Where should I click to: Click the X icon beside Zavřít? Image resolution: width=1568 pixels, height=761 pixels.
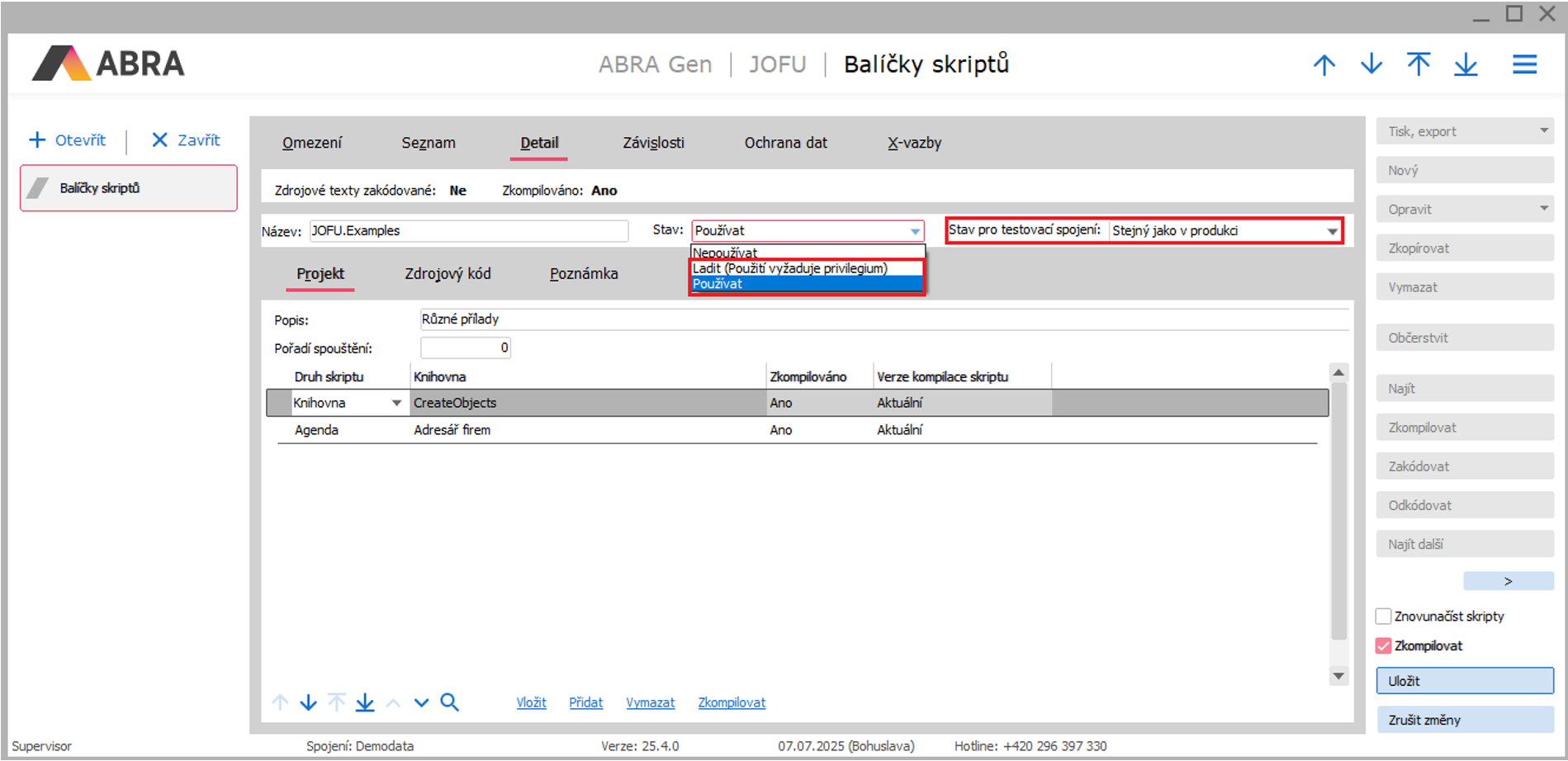click(x=159, y=140)
